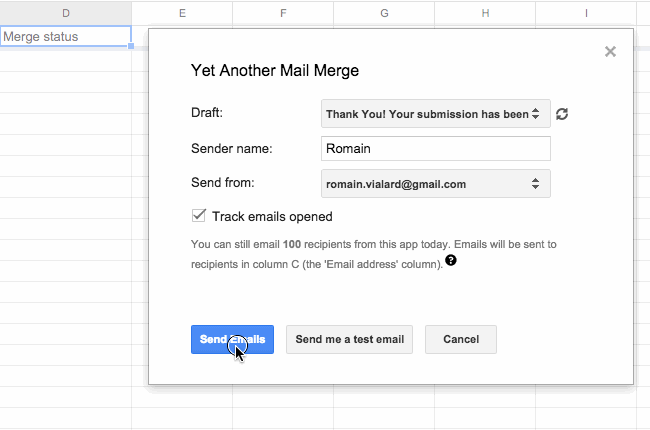This screenshot has width=650, height=430.
Task: Close the Yet Another Mail Merge dialog
Action: pos(610,51)
